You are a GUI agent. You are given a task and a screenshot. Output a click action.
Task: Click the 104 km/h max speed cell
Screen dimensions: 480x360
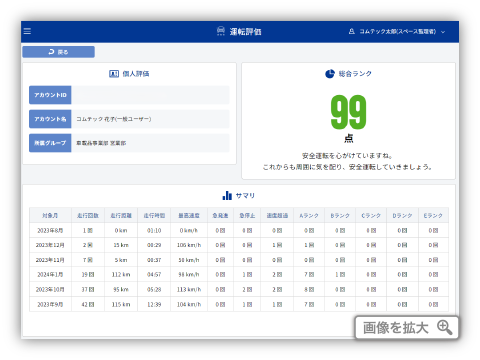coord(189,304)
